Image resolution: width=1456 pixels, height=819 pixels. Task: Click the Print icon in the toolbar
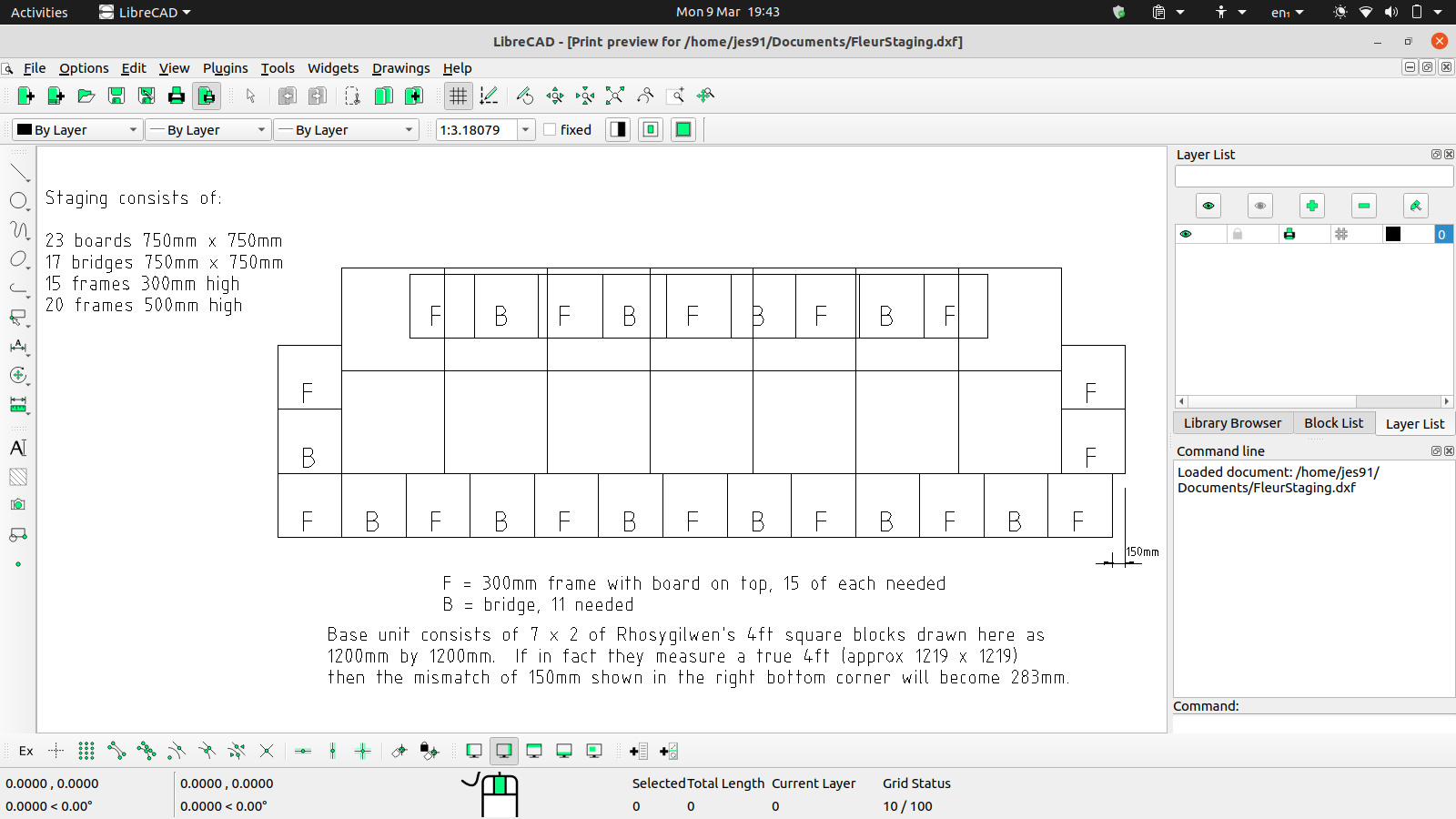[x=177, y=96]
